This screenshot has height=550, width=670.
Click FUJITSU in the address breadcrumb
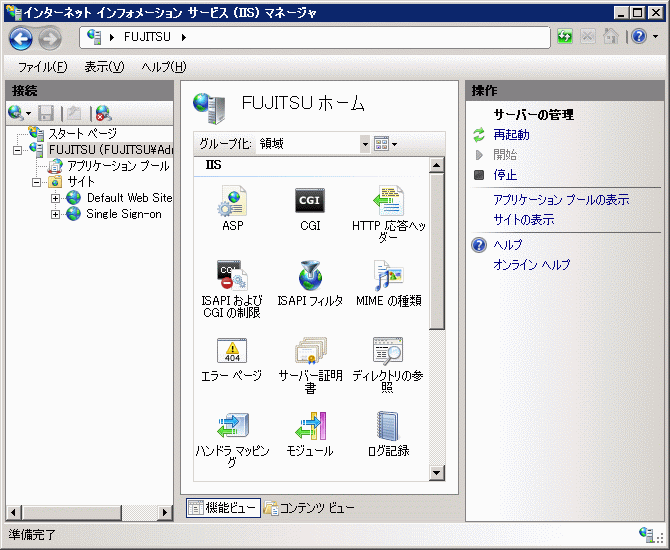tap(147, 37)
